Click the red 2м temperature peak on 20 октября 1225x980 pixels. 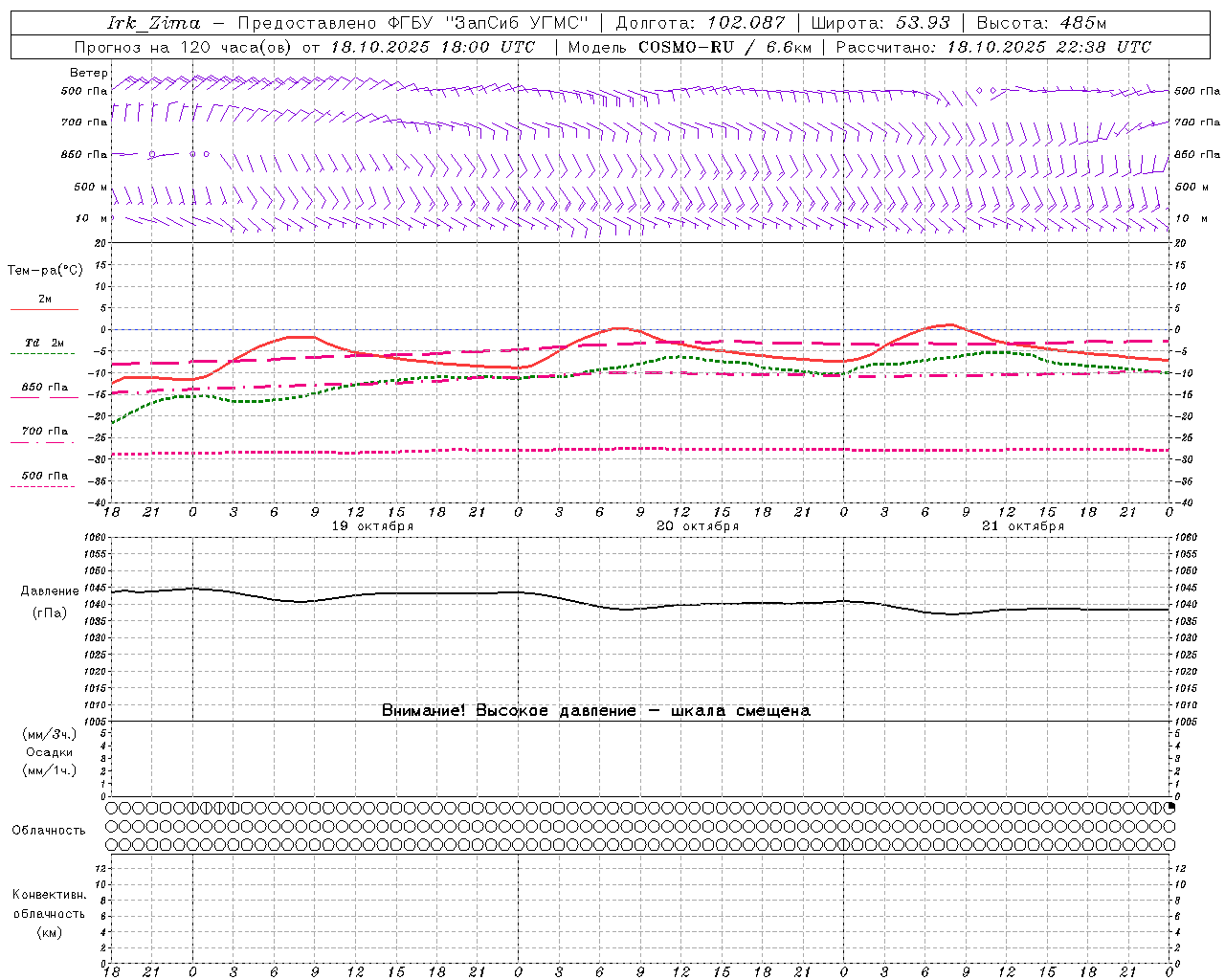click(619, 328)
